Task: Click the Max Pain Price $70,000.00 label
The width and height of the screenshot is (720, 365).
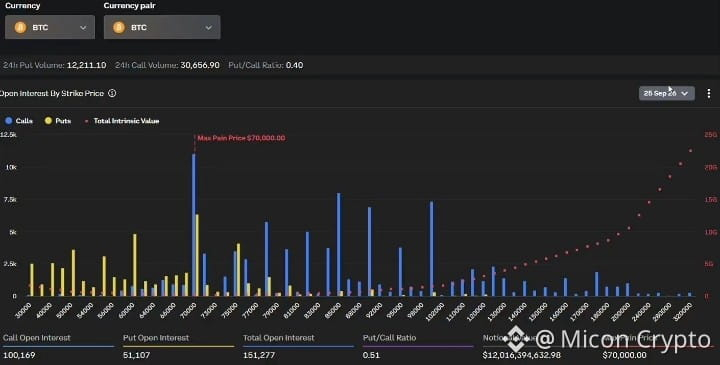Action: (x=241, y=138)
